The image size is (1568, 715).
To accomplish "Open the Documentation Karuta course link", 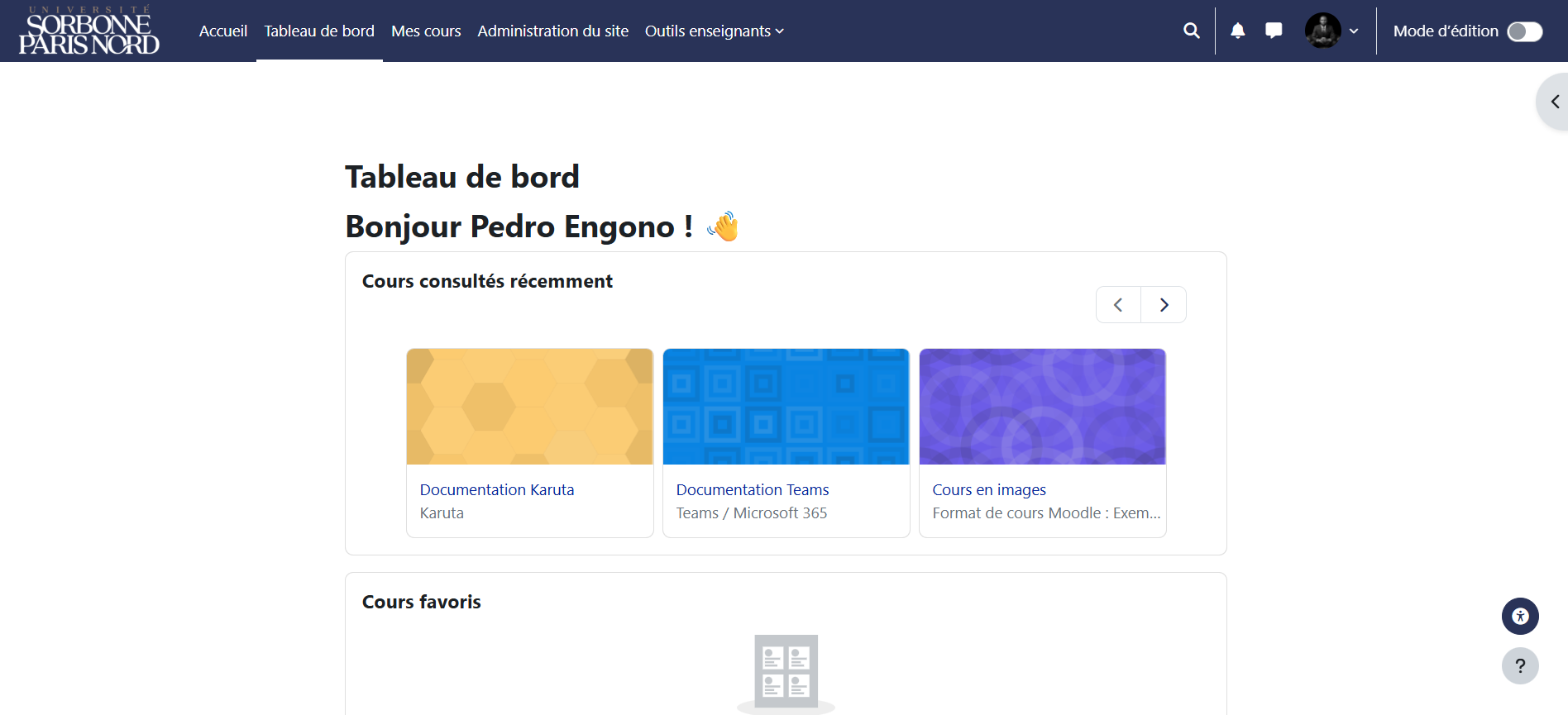I will [x=497, y=490].
